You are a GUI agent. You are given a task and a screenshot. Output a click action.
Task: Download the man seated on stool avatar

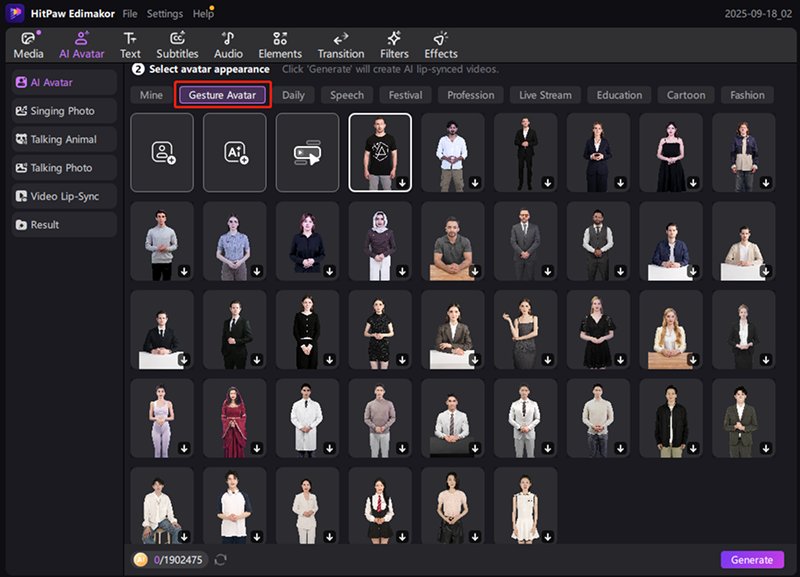tap(184, 537)
